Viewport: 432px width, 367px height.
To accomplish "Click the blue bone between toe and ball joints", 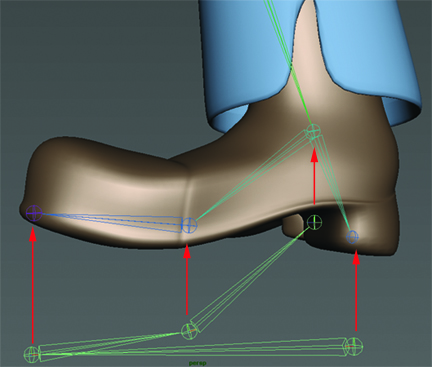I will tap(113, 220).
